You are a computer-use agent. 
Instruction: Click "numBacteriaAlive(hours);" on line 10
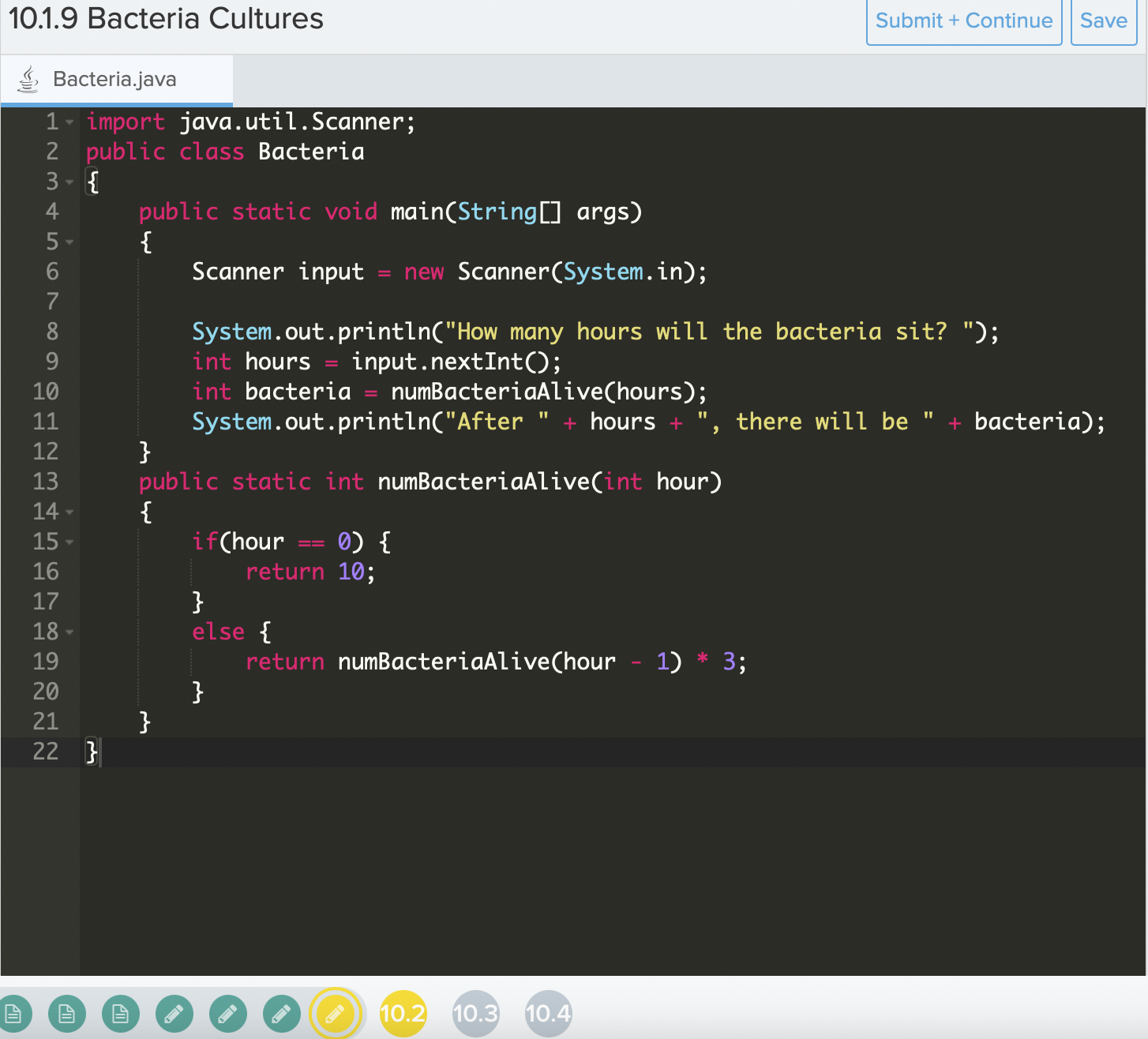coord(549,392)
